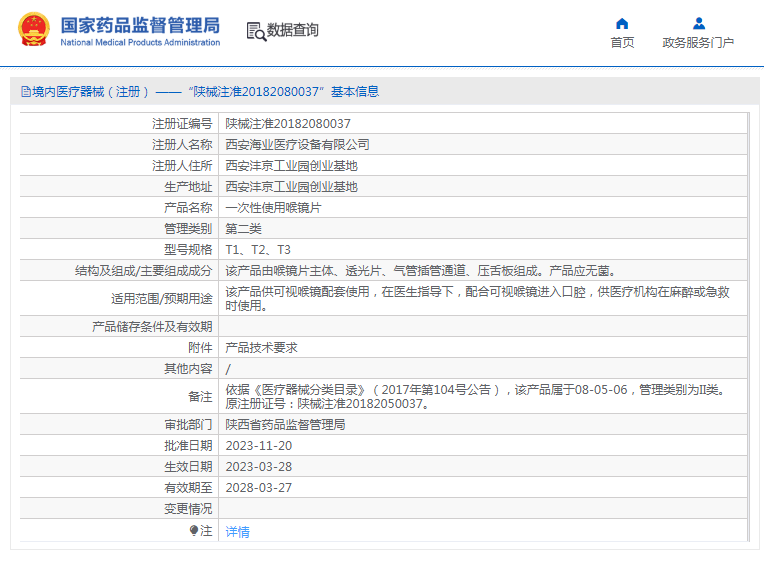Click the 型号规格 label
The height and width of the screenshot is (563, 764).
point(188,250)
